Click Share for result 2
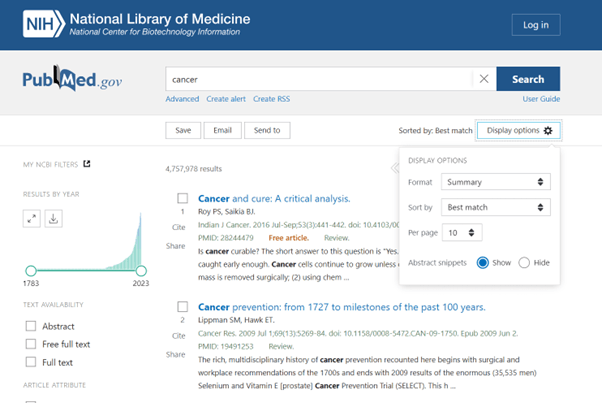This screenshot has height=403, width=602. tap(175, 355)
